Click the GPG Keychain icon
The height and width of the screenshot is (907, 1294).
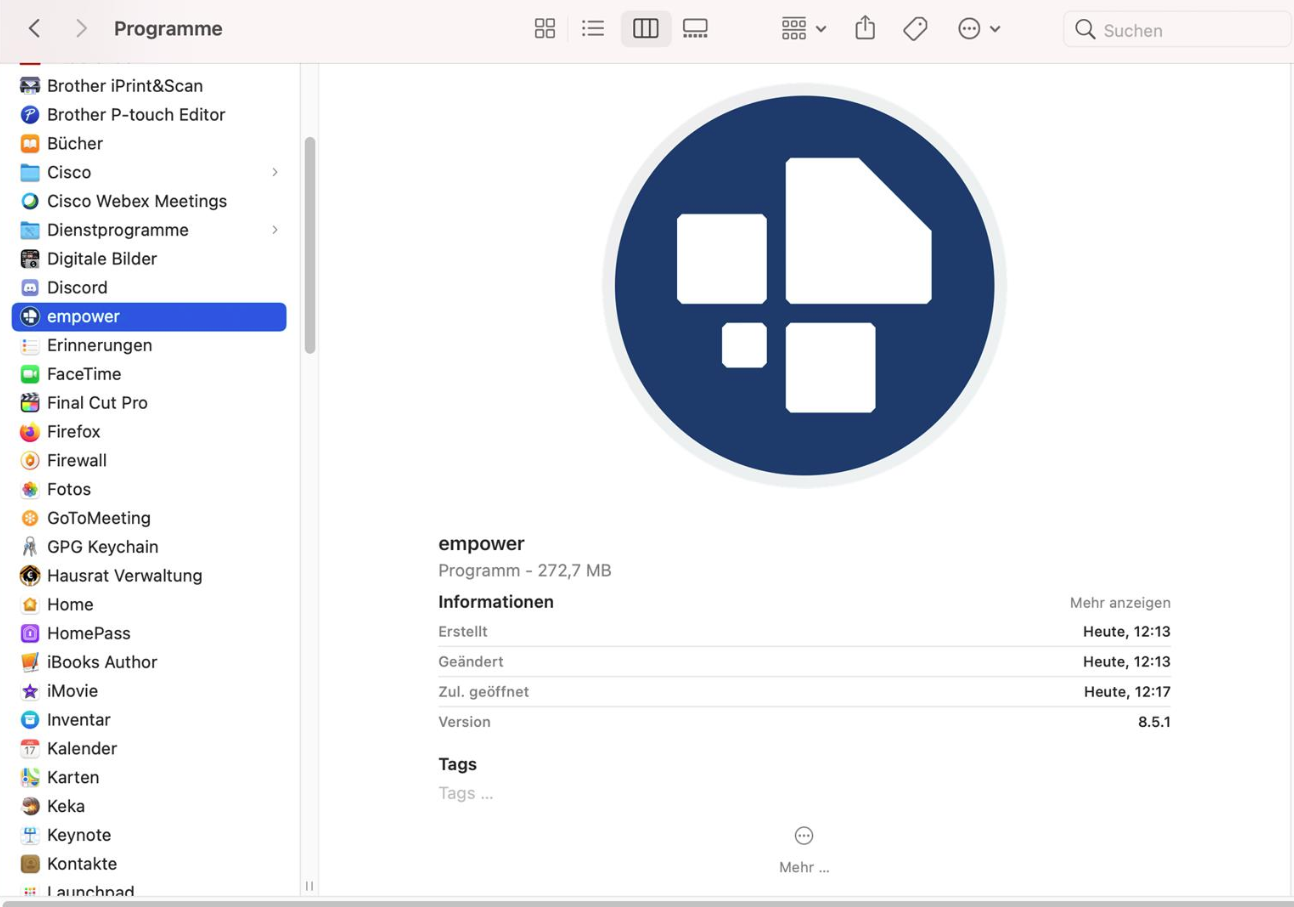[x=30, y=547]
